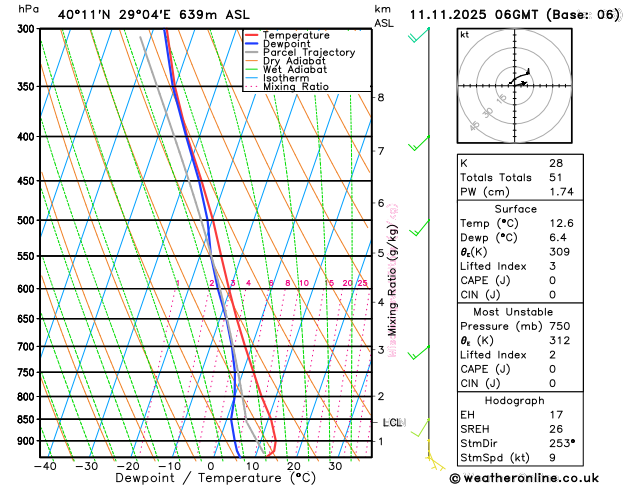Click the coordinates title '40°11'N 29°04'E 639m ASL'
The height and width of the screenshot is (486, 629).
(x=154, y=15)
